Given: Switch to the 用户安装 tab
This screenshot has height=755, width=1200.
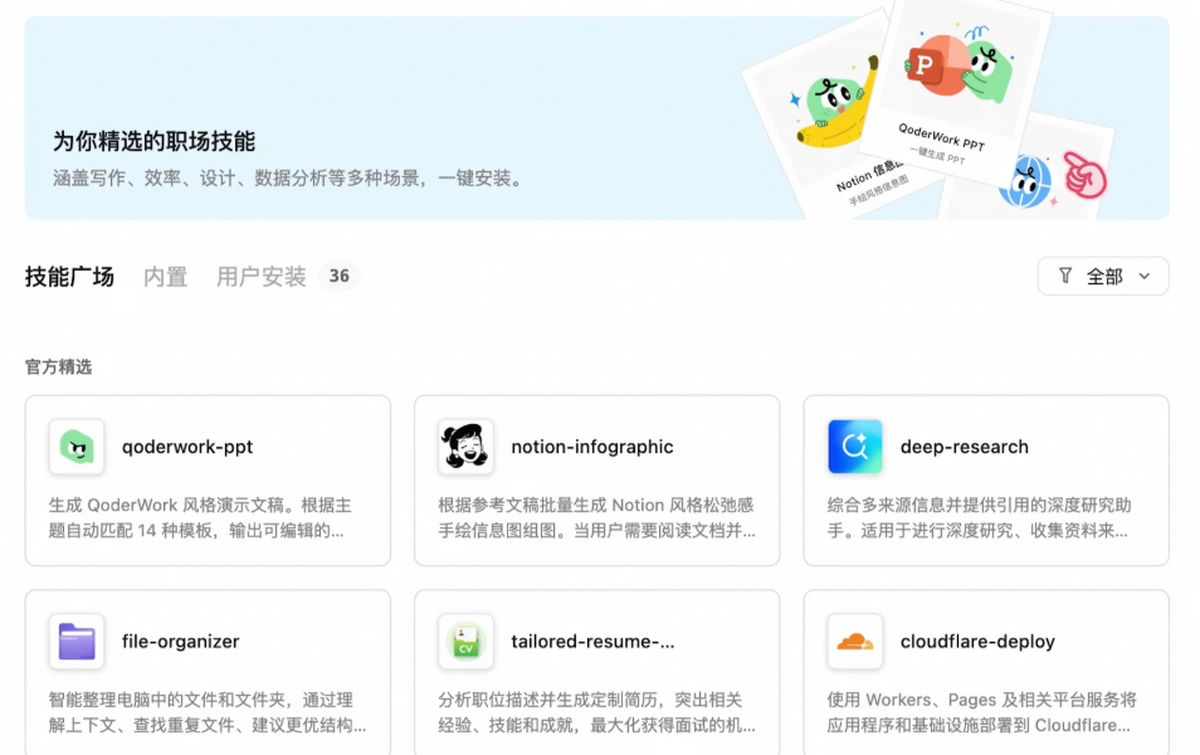Looking at the screenshot, I should pos(261,277).
